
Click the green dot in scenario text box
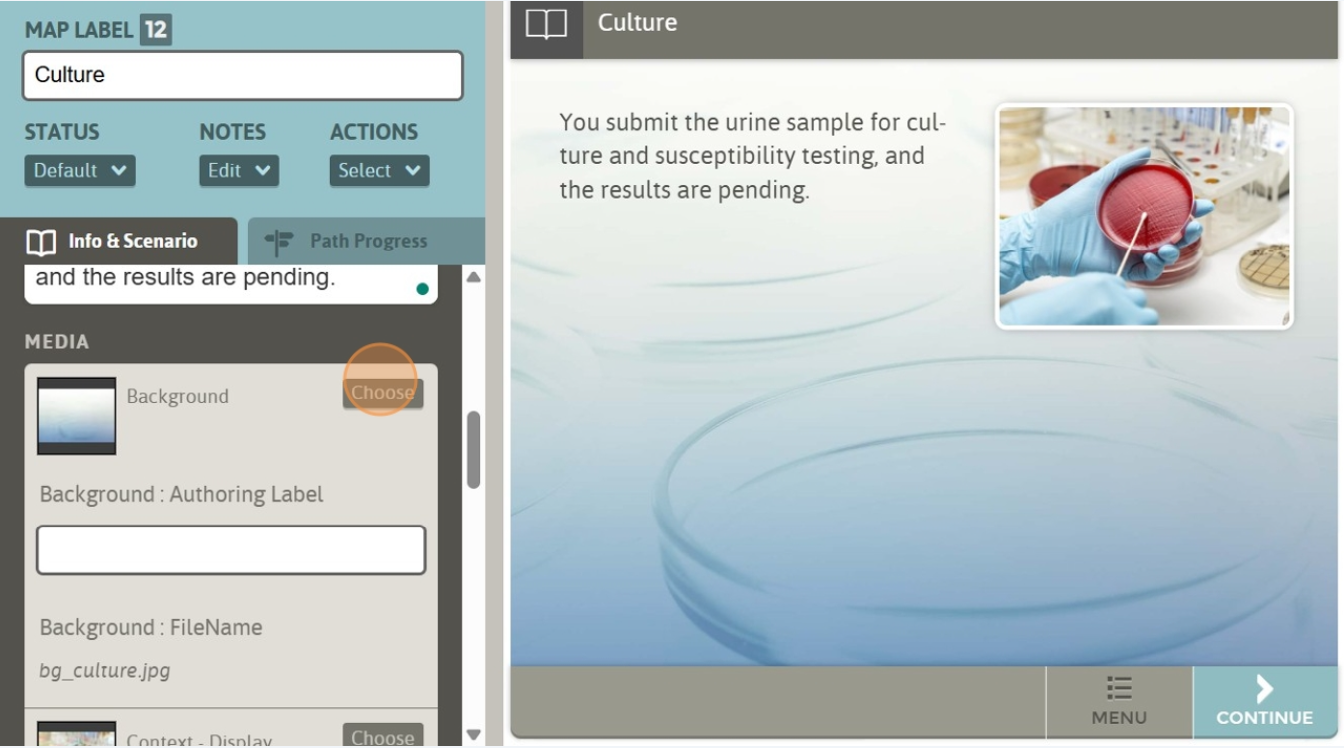pyautogui.click(x=422, y=289)
